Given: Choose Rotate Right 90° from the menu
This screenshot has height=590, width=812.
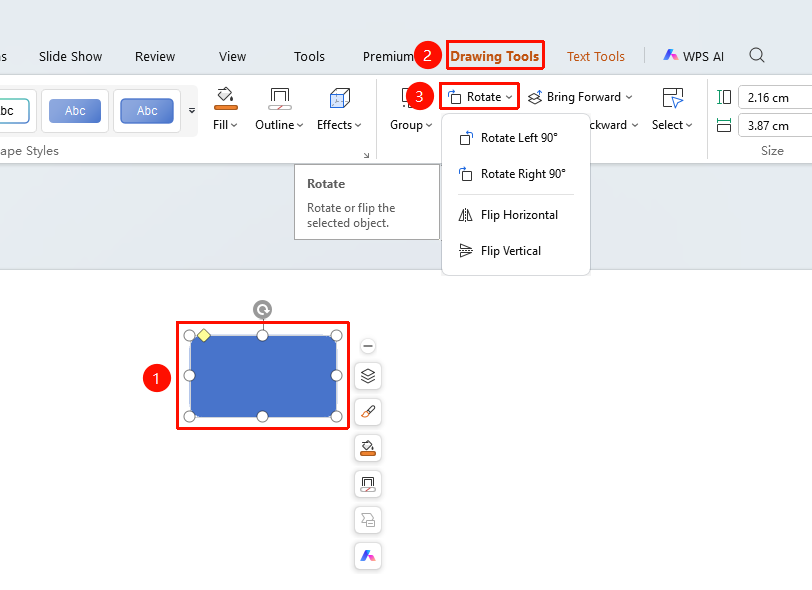Looking at the screenshot, I should [516, 174].
